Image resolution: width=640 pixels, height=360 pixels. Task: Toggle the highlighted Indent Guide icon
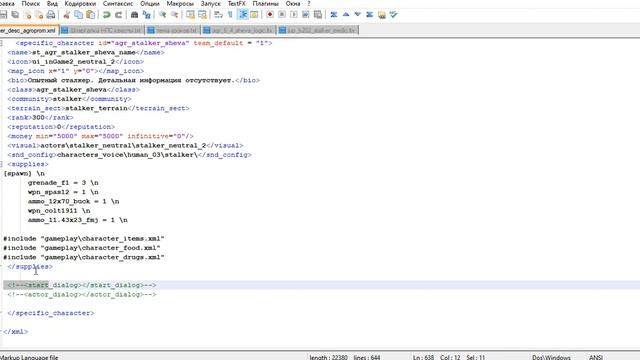pyautogui.click(x=243, y=15)
